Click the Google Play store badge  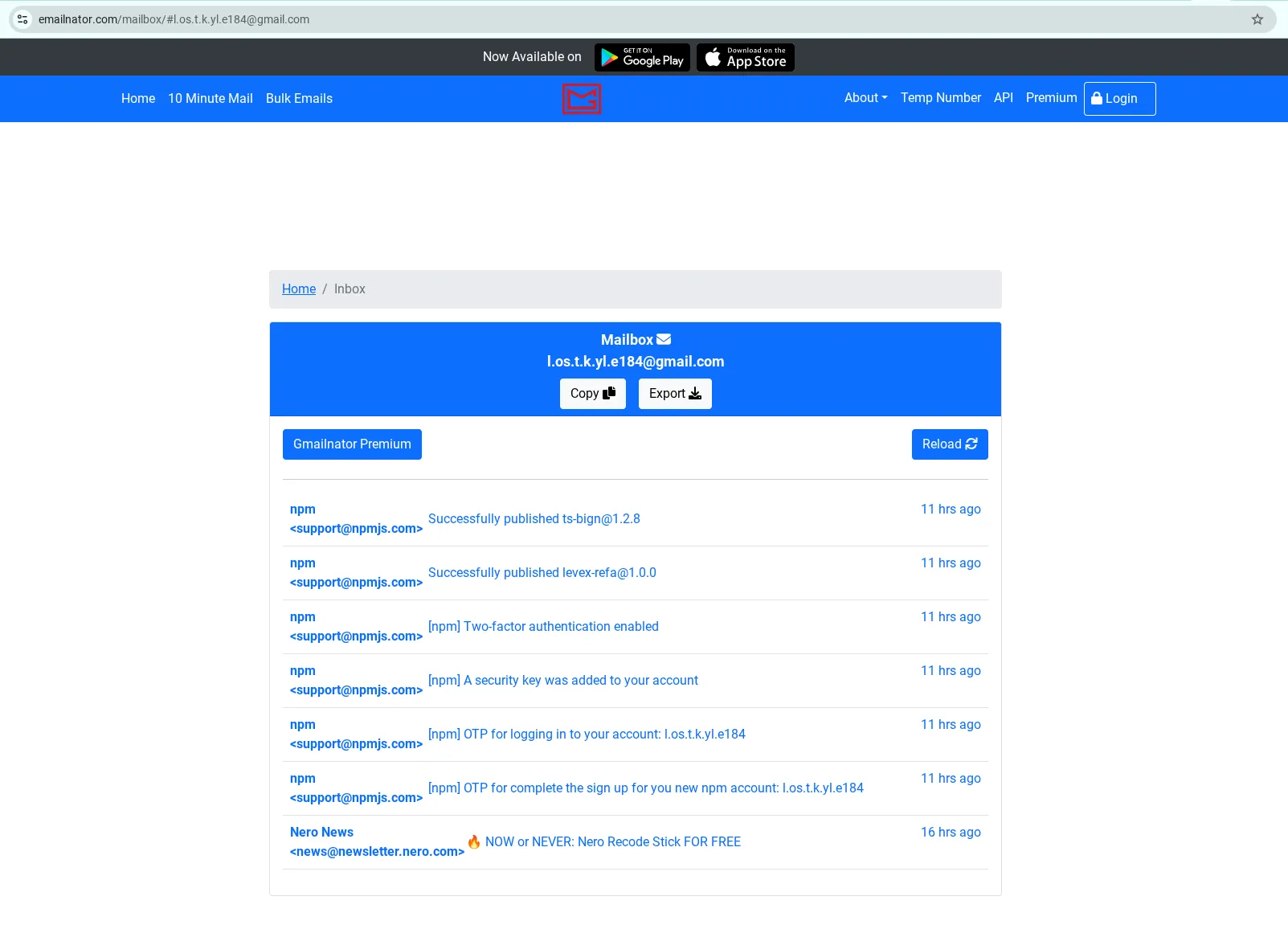pos(641,57)
